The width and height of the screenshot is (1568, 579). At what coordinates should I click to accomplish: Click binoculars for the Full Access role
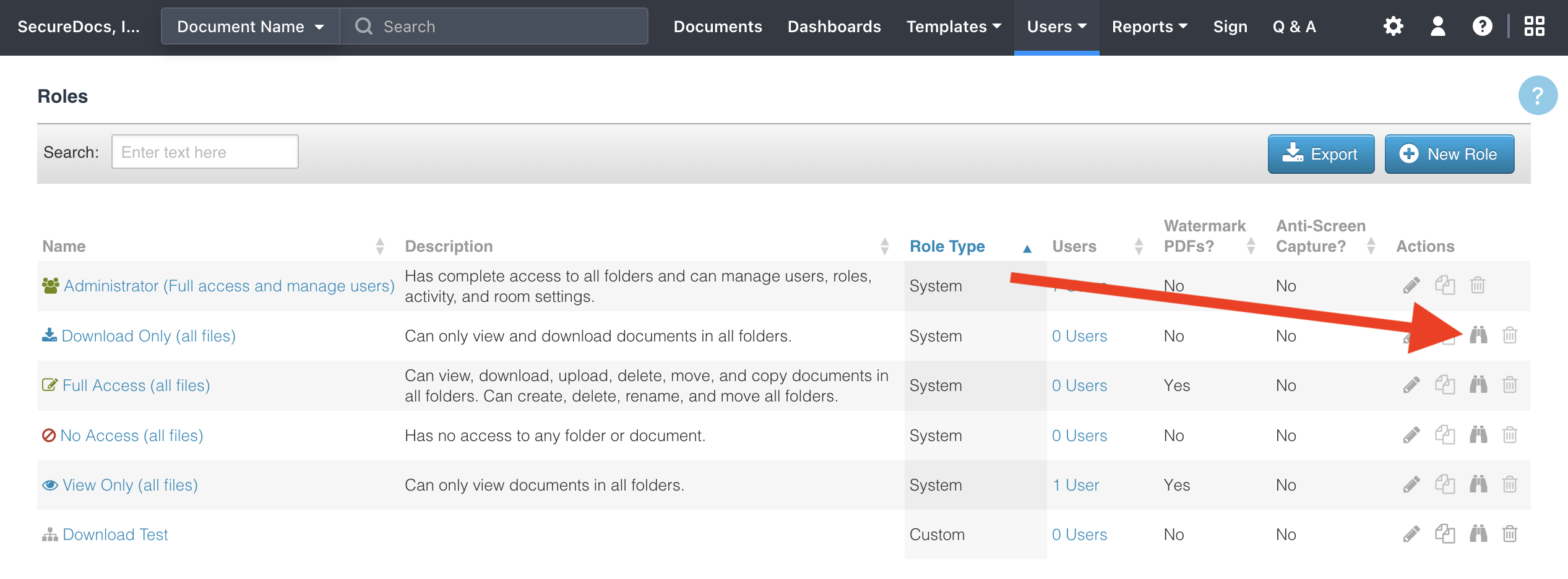point(1478,385)
